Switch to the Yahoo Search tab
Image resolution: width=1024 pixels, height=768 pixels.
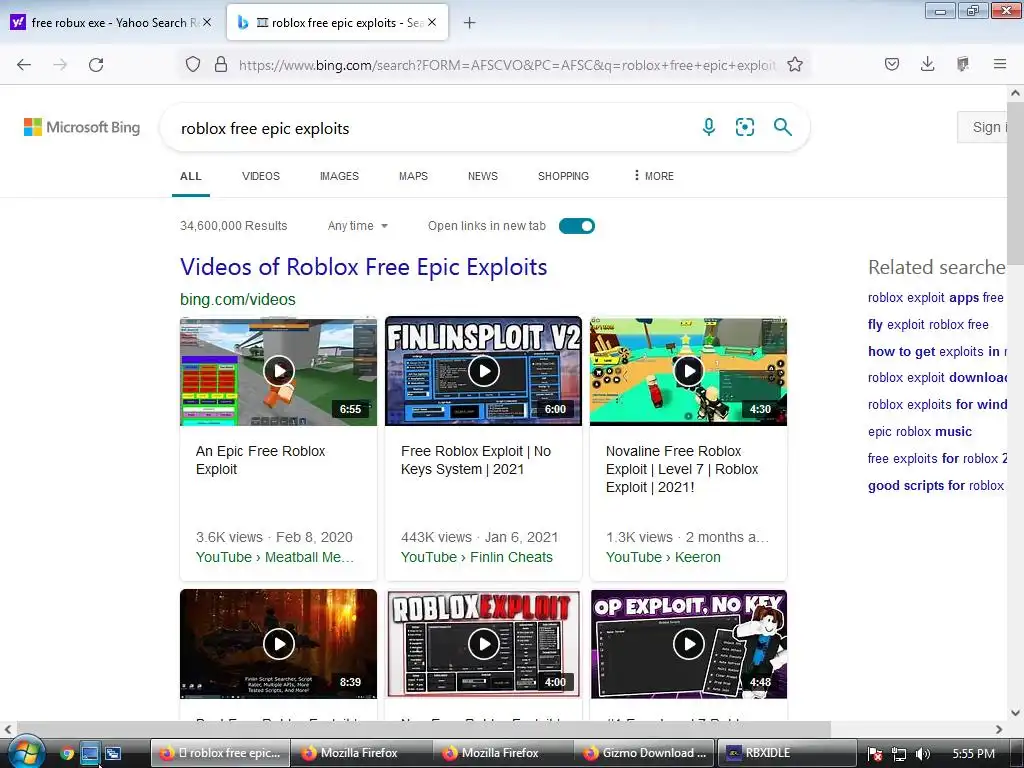point(111,22)
